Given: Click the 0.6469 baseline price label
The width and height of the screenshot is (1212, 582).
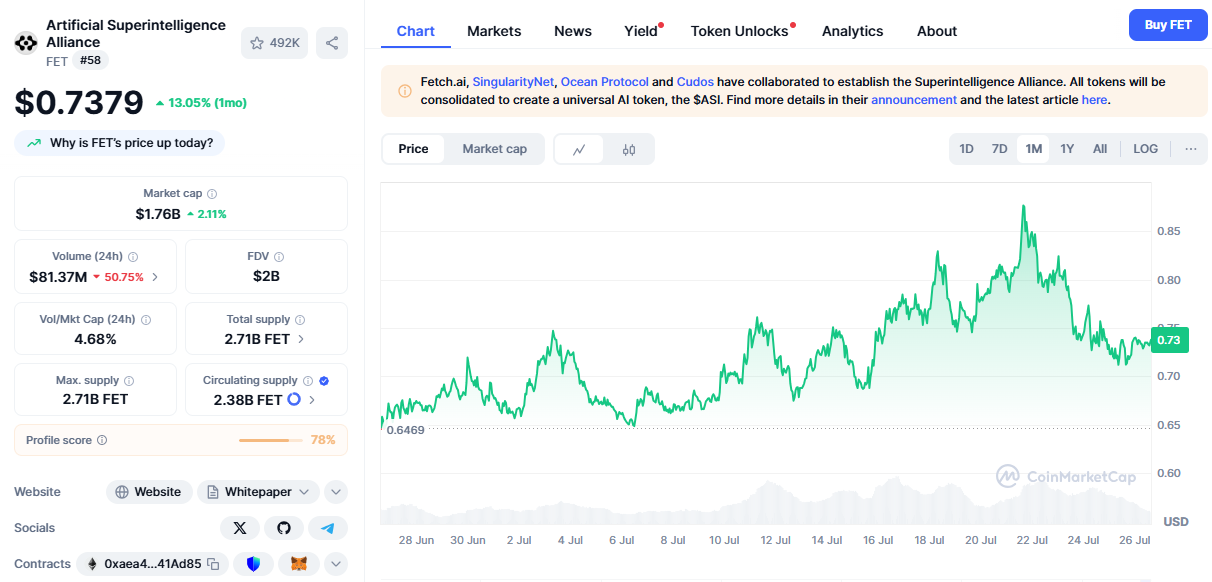Looking at the screenshot, I should pos(405,430).
